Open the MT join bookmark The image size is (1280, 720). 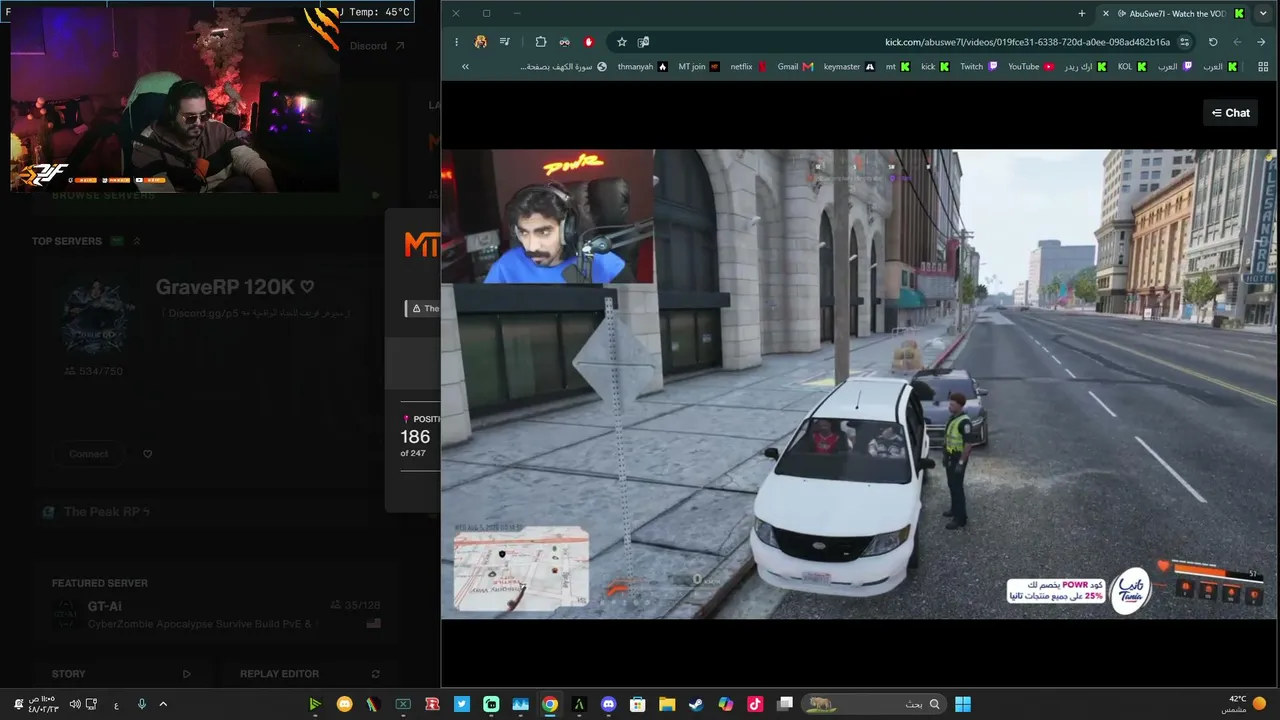699,67
